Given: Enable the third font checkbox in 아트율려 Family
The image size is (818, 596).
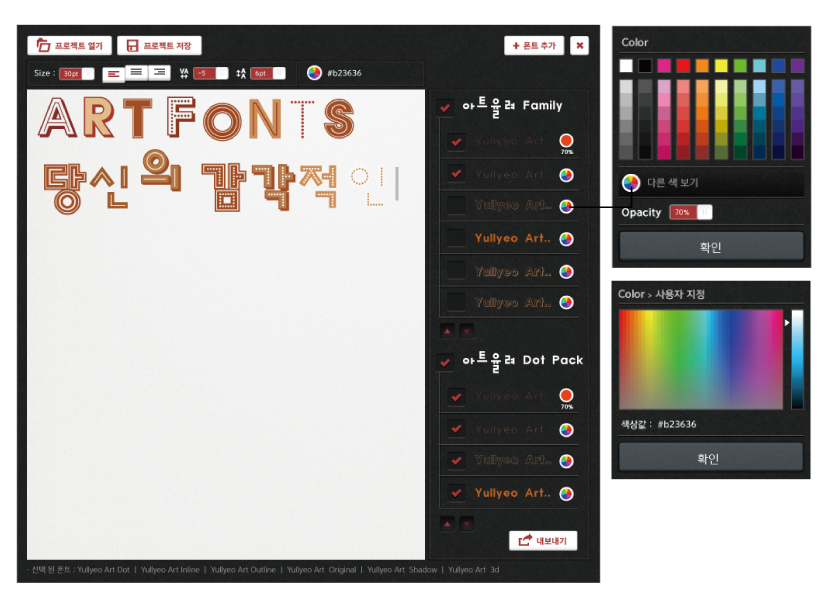Looking at the screenshot, I should point(456,206).
